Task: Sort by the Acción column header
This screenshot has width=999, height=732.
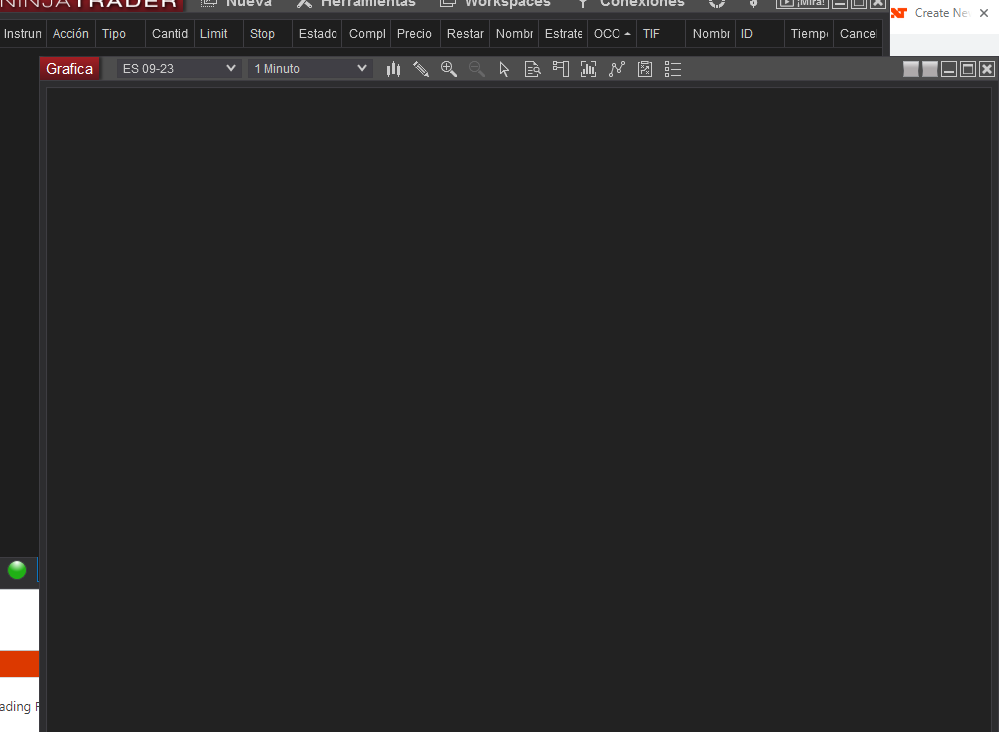Action: click(71, 34)
